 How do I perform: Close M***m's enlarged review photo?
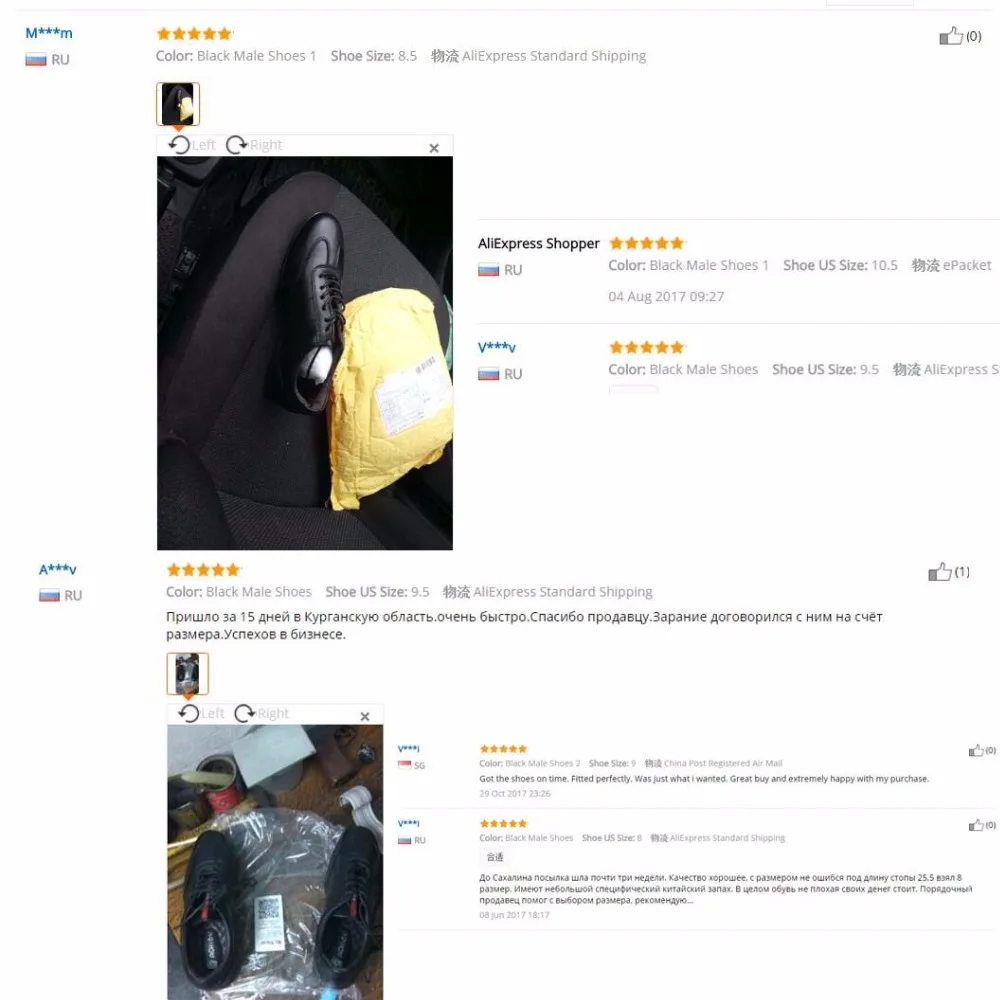click(434, 148)
